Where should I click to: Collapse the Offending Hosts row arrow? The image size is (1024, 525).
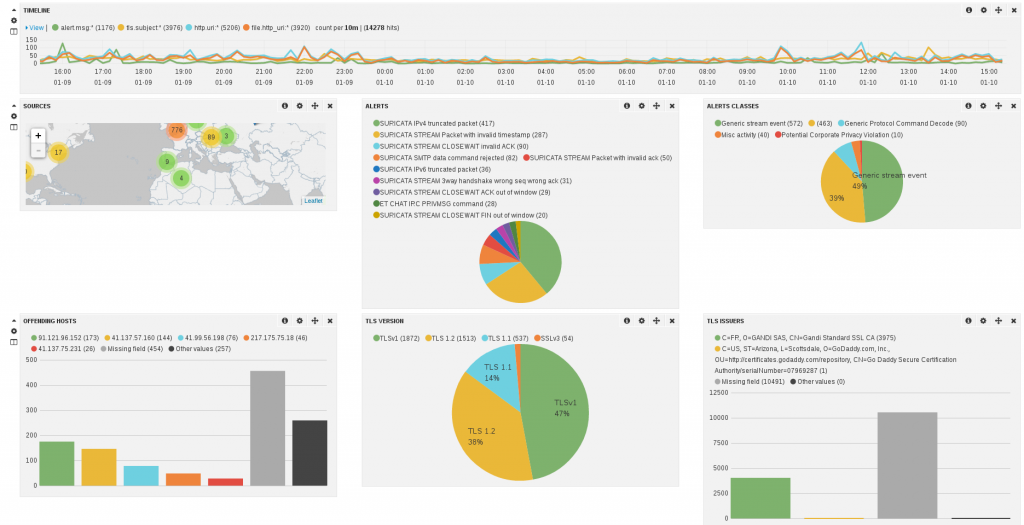click(14, 321)
